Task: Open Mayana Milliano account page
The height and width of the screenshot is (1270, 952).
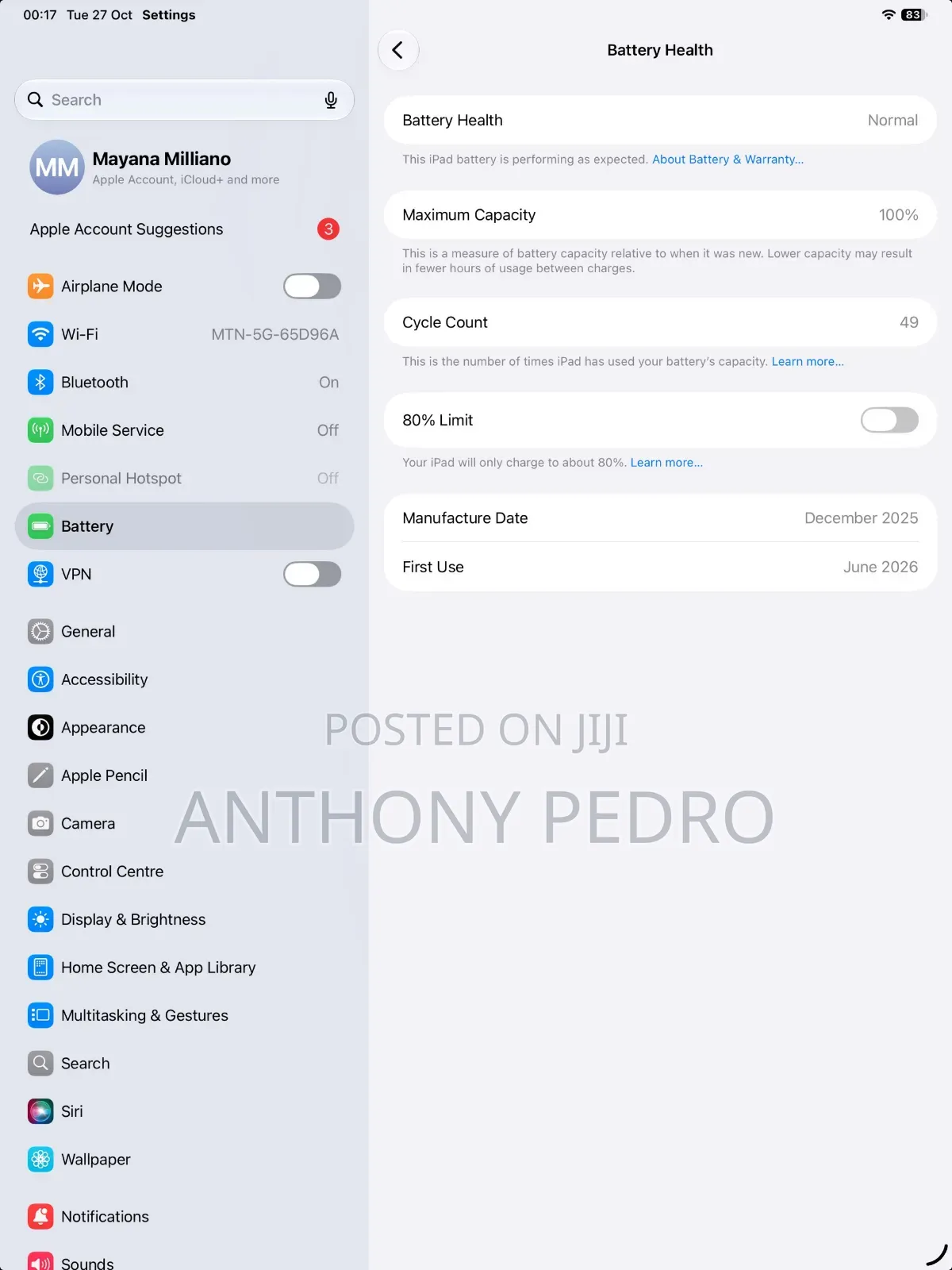Action: pyautogui.click(x=184, y=167)
